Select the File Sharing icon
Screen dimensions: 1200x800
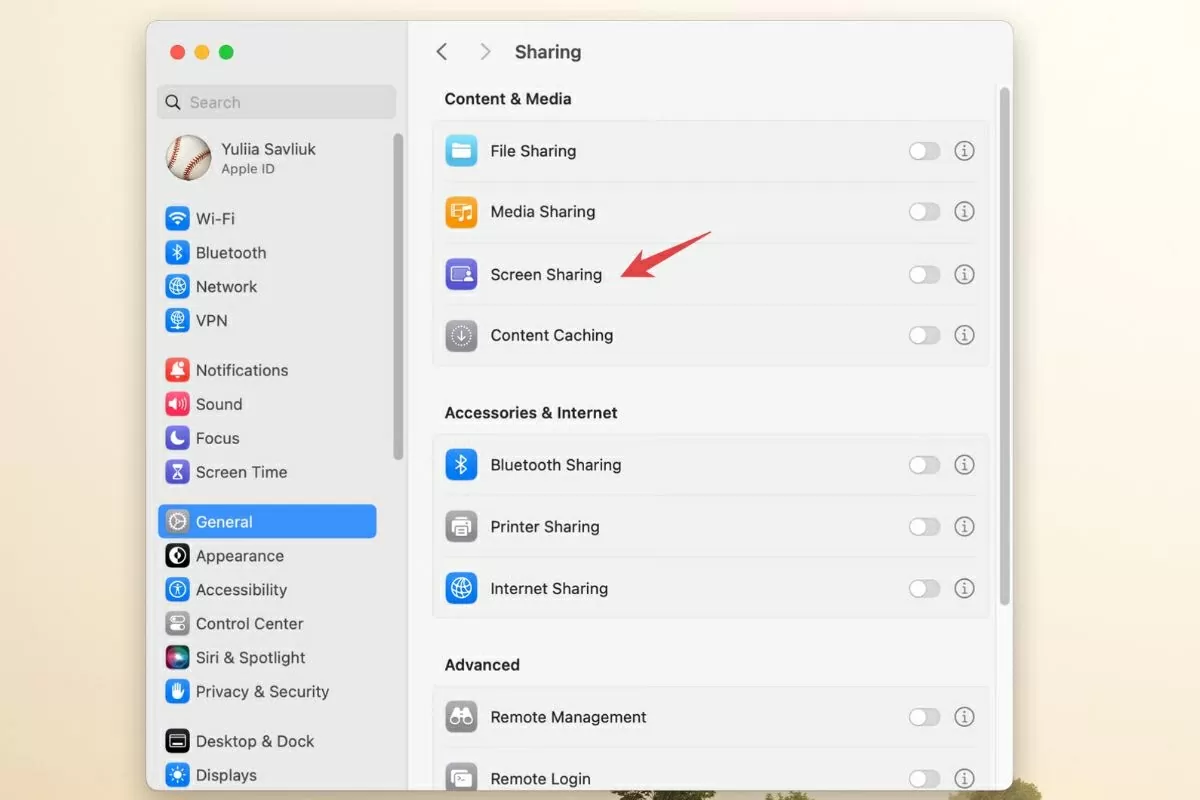click(x=461, y=151)
